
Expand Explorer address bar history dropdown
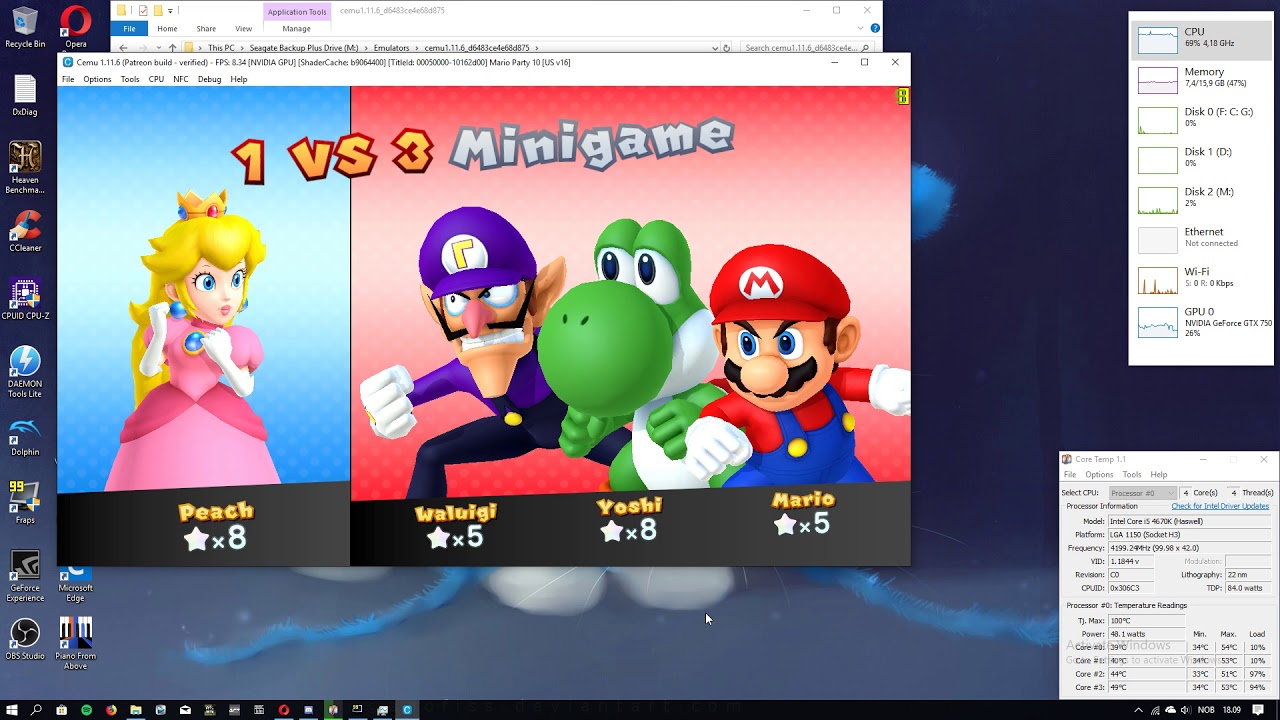click(x=715, y=47)
